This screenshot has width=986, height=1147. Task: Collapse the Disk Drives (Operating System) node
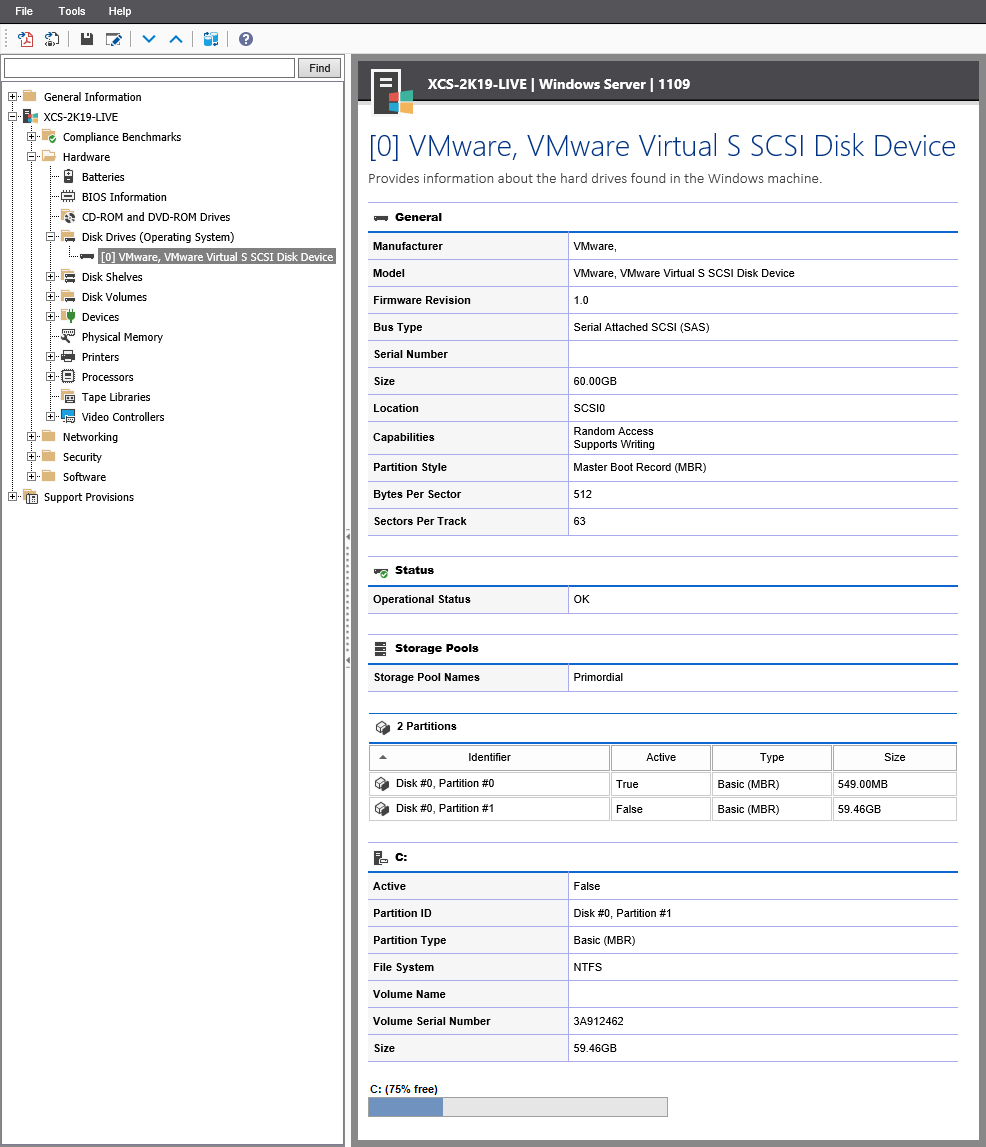[x=50, y=236]
